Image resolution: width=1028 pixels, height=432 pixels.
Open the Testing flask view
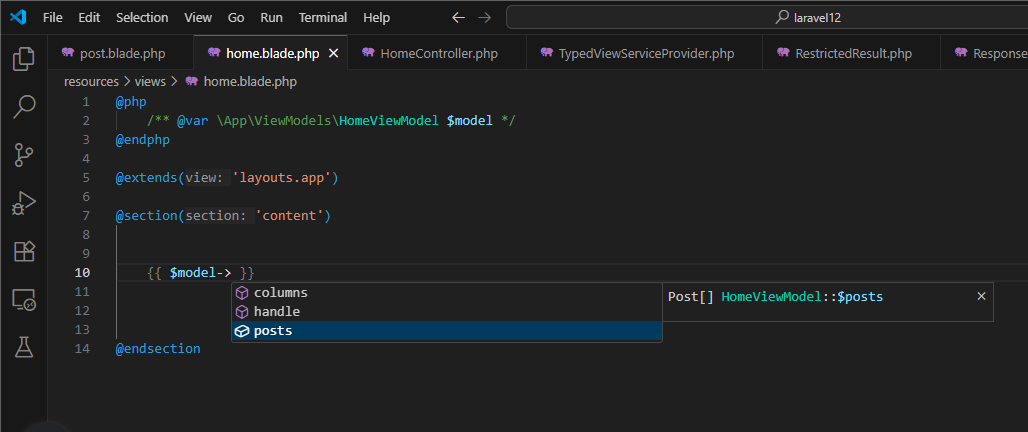pos(24,347)
